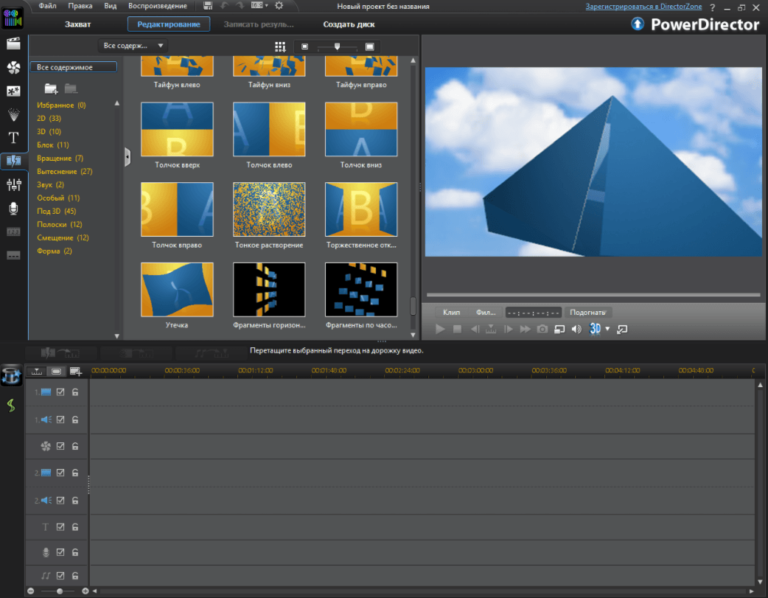Click the add tracks icon above timeline
768x598 pixels.
point(75,371)
